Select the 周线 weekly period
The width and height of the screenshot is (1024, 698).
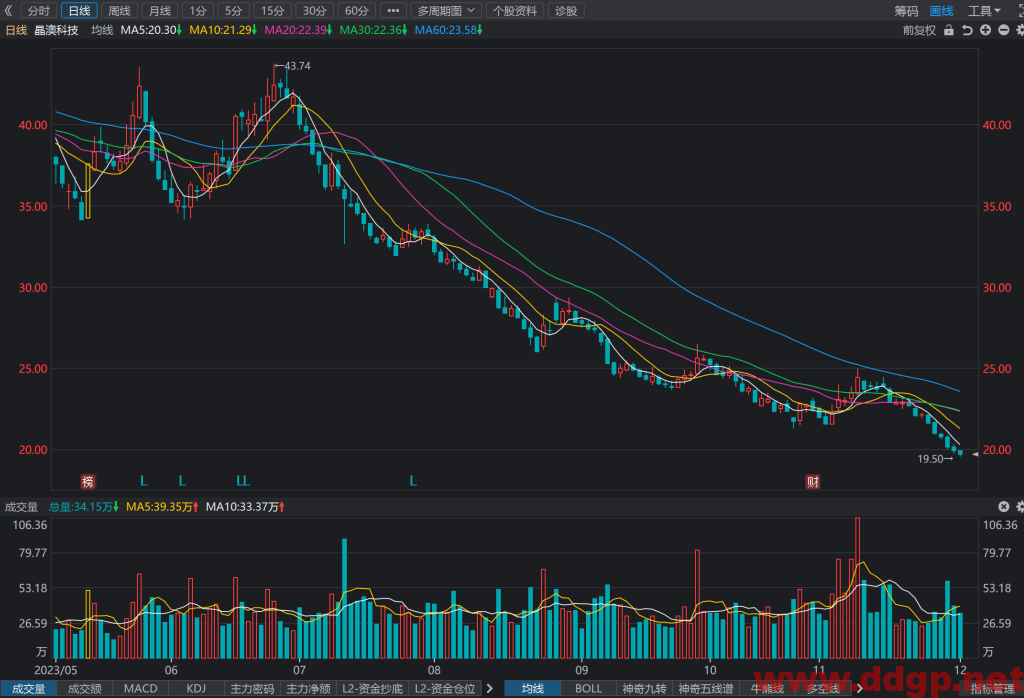click(x=120, y=10)
